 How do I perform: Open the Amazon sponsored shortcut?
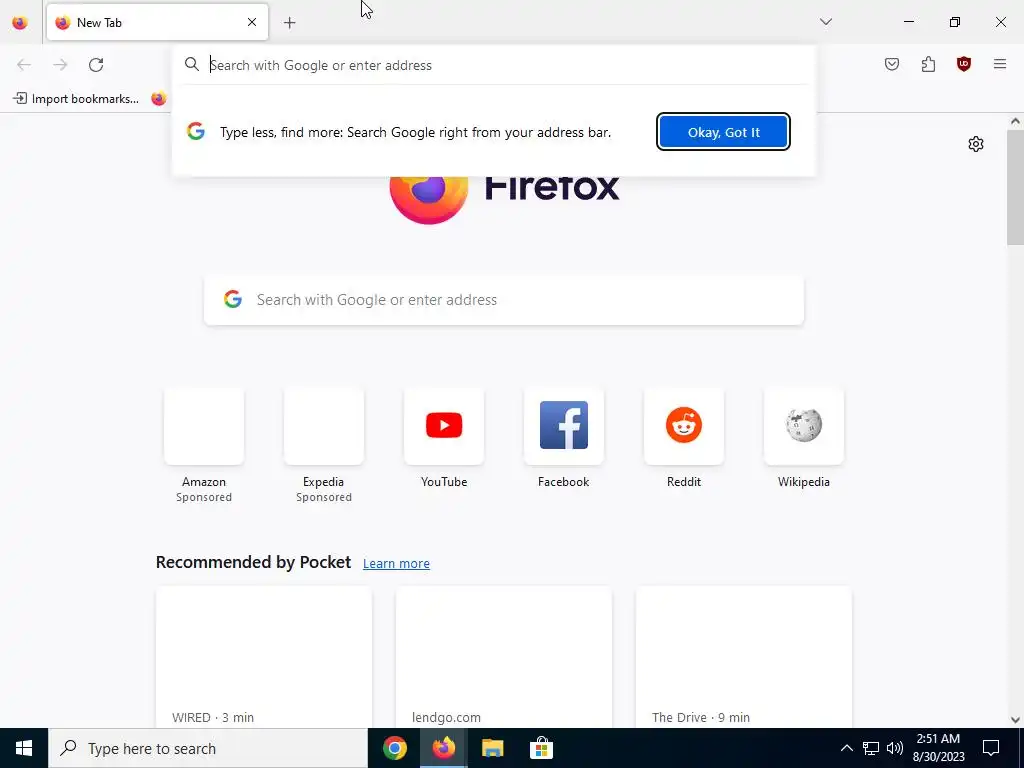click(x=204, y=445)
